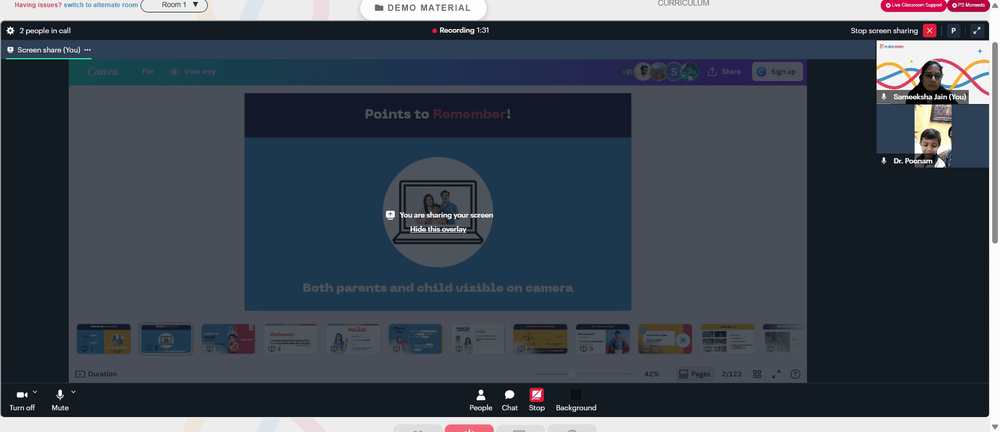Open Canva help question icon

coord(795,374)
